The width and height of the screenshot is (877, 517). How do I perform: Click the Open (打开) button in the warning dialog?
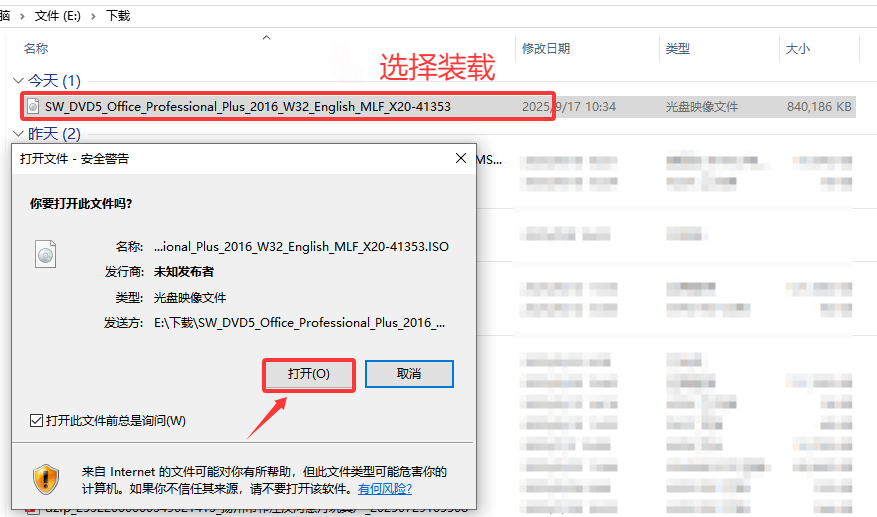tap(309, 374)
